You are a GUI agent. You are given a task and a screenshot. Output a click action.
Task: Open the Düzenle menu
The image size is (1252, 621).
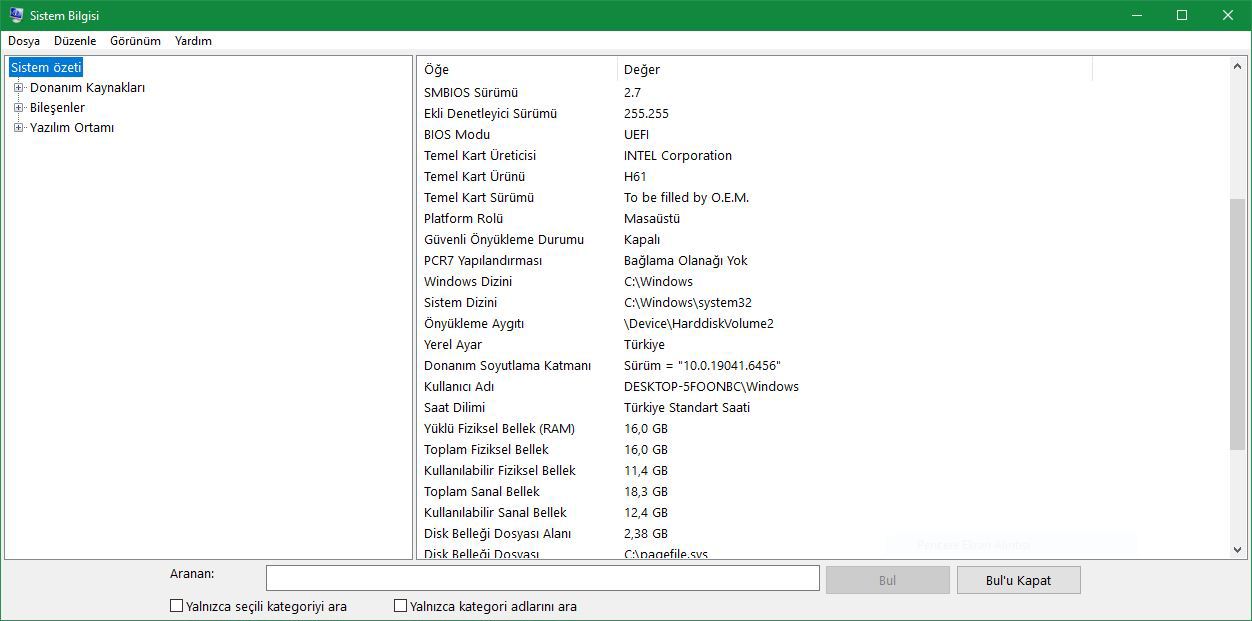(75, 41)
